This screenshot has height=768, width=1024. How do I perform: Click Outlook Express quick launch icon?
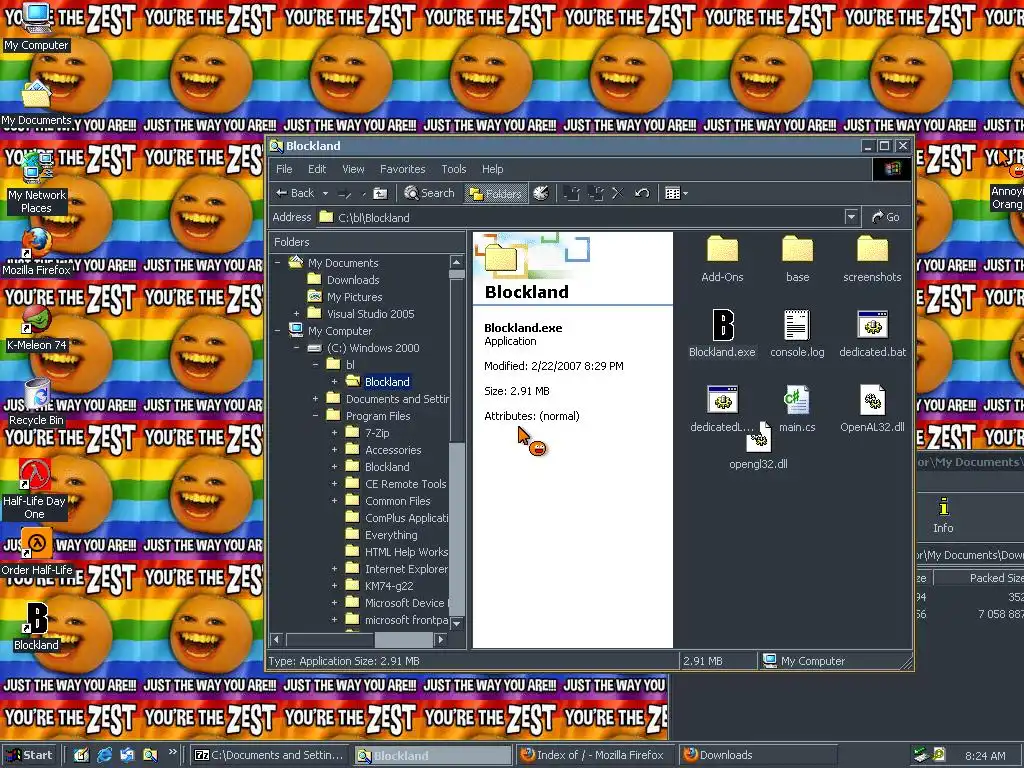(127, 755)
